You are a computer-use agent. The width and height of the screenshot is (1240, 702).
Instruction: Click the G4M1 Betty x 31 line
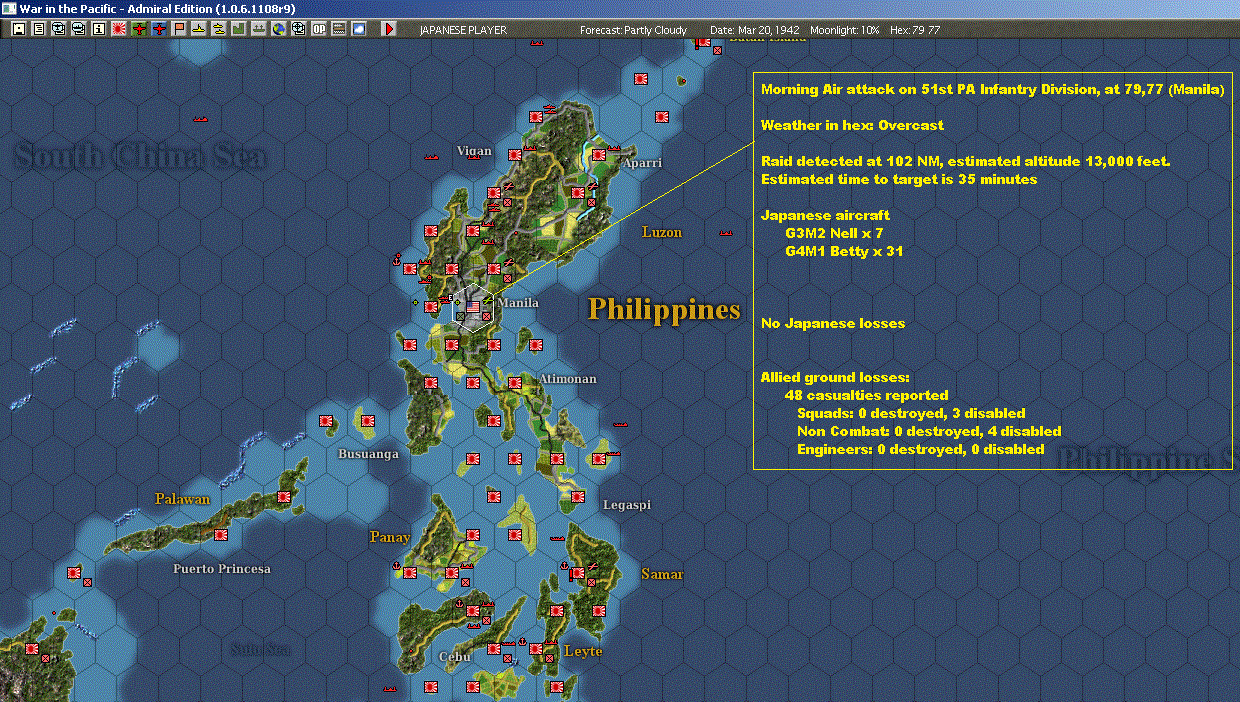(844, 251)
